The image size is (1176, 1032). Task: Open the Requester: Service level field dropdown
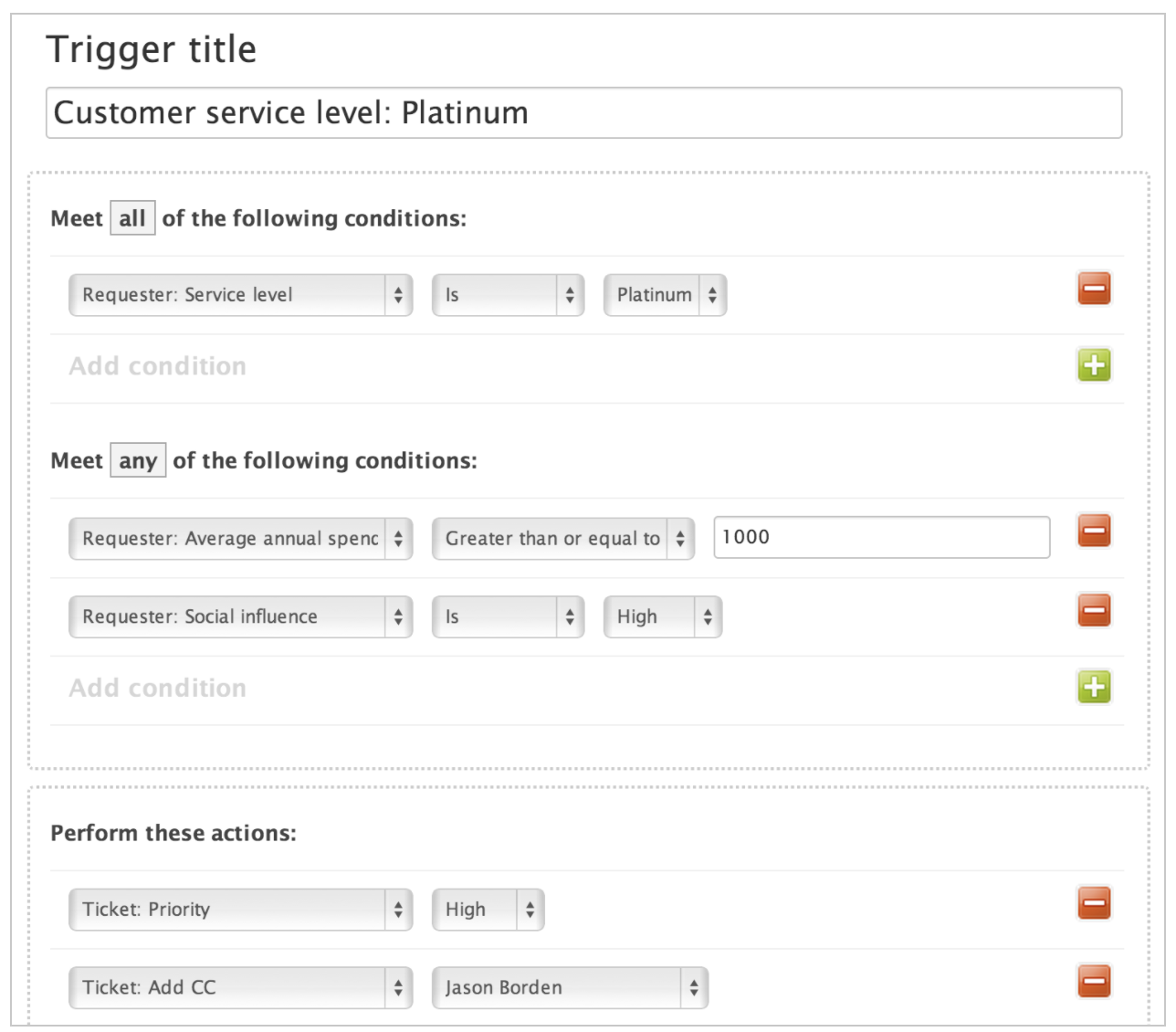pos(240,295)
